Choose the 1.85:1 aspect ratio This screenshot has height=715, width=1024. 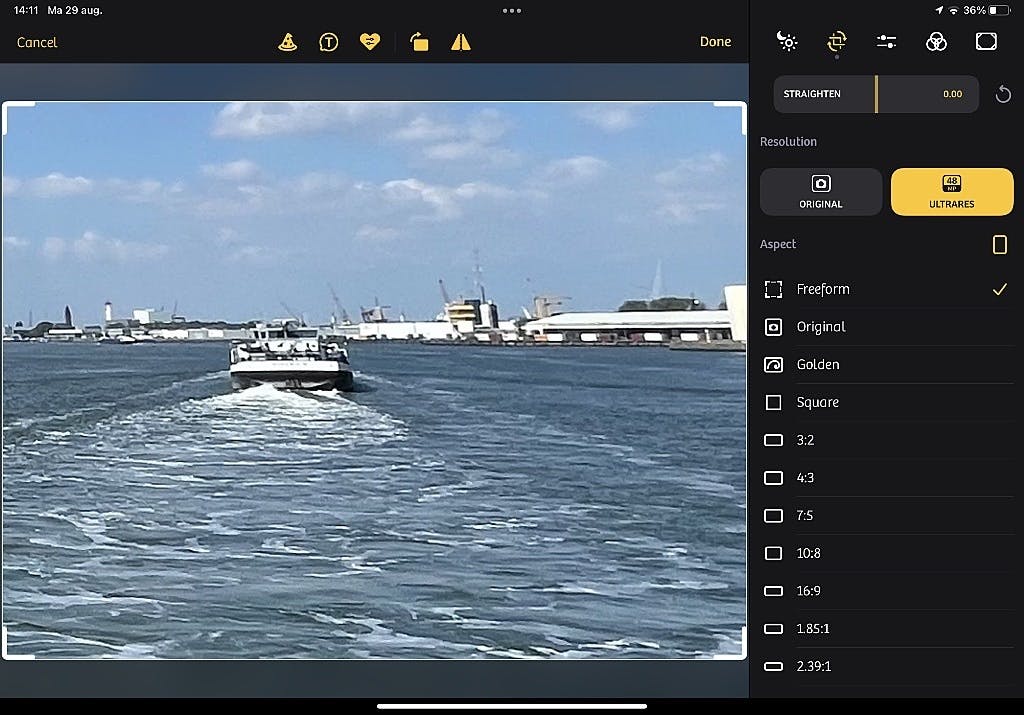(886, 629)
